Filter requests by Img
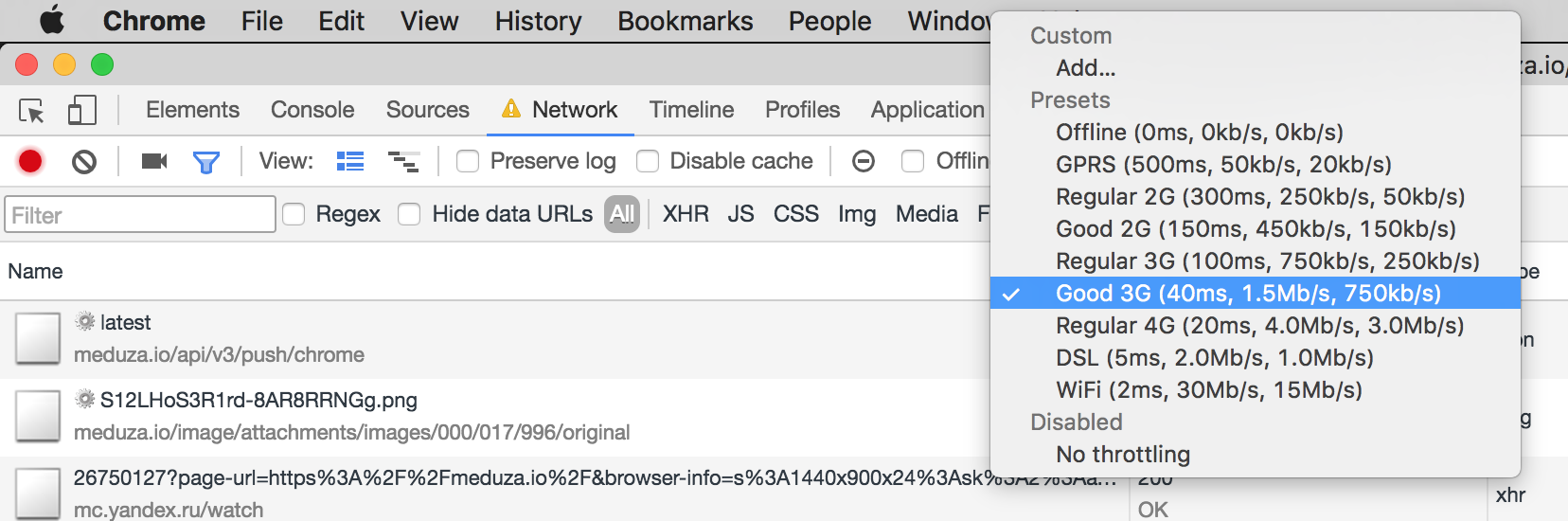1568x521 pixels. [x=857, y=215]
